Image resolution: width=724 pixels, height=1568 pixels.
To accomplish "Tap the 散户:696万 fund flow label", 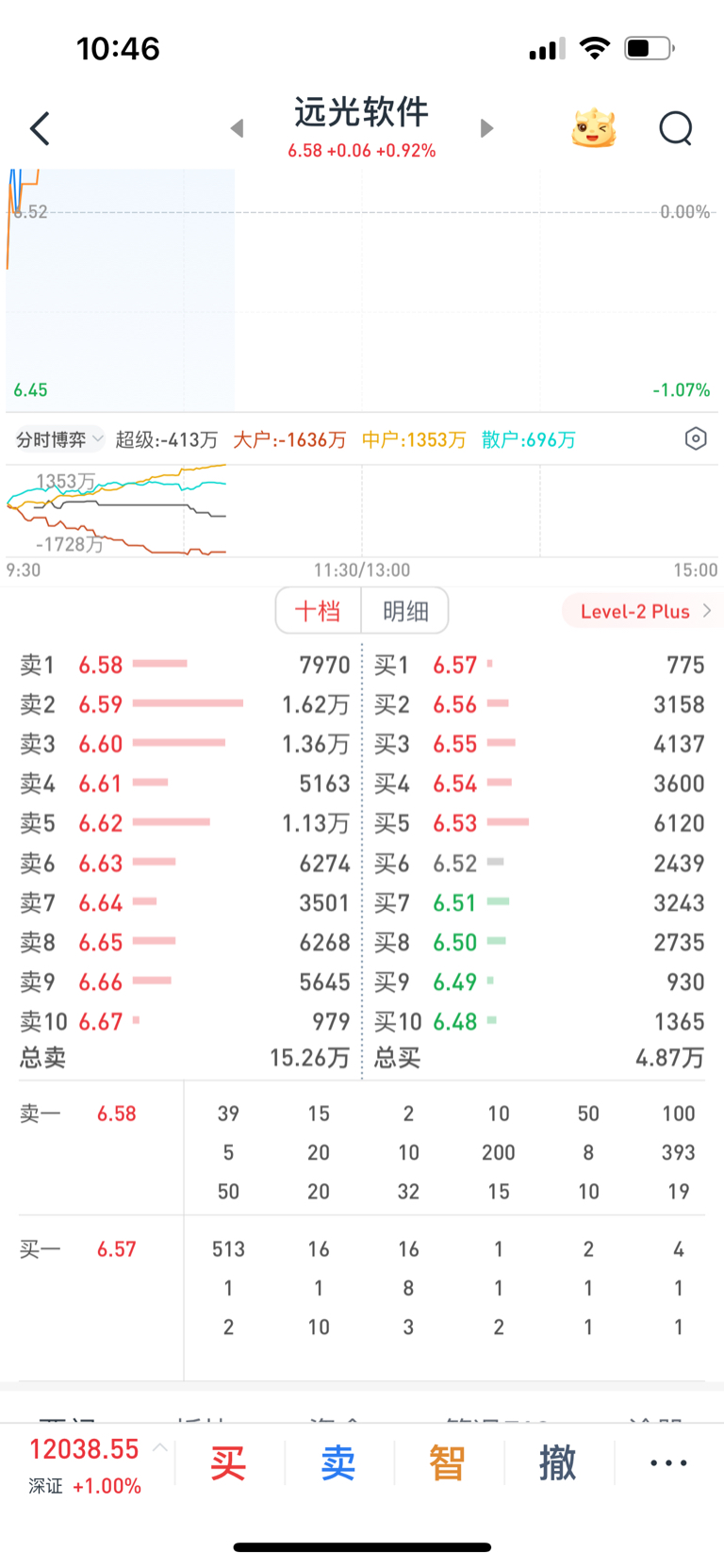I will point(529,439).
